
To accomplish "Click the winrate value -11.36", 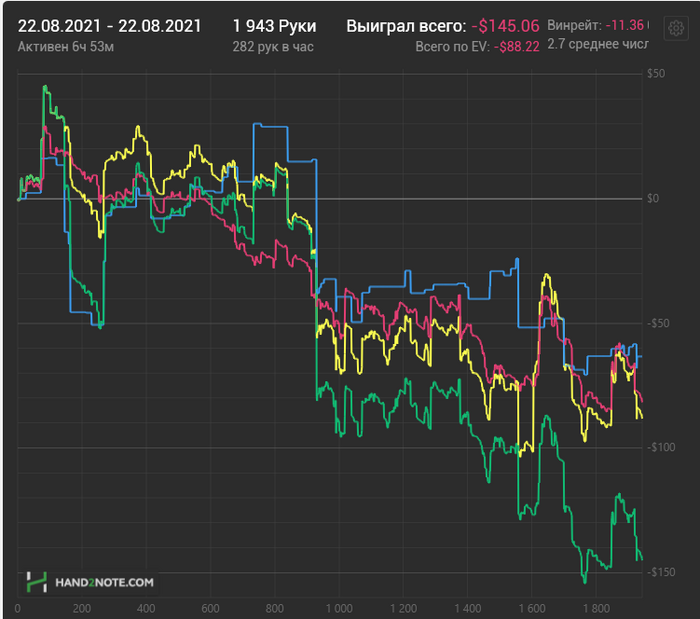I will 625,25.
